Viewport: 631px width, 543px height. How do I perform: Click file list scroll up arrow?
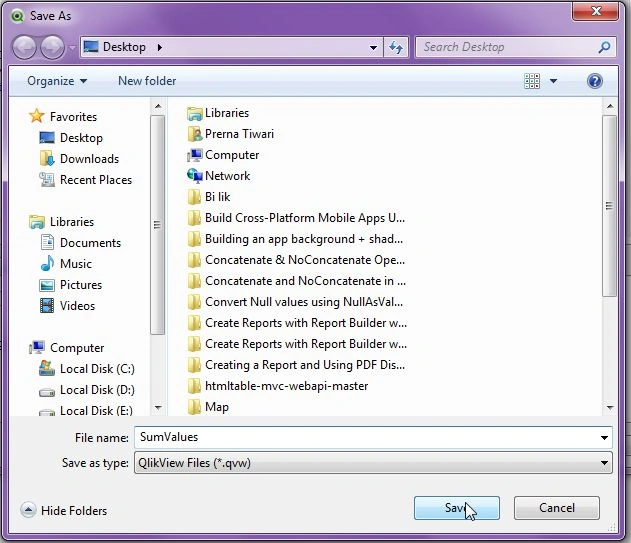[610, 106]
